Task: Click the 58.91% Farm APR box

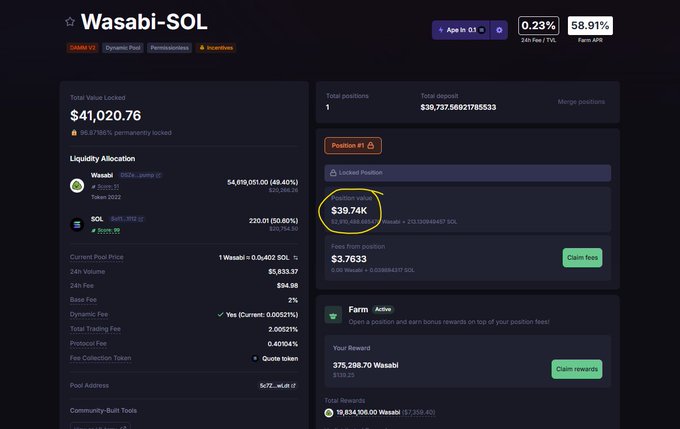Action: pyautogui.click(x=590, y=26)
